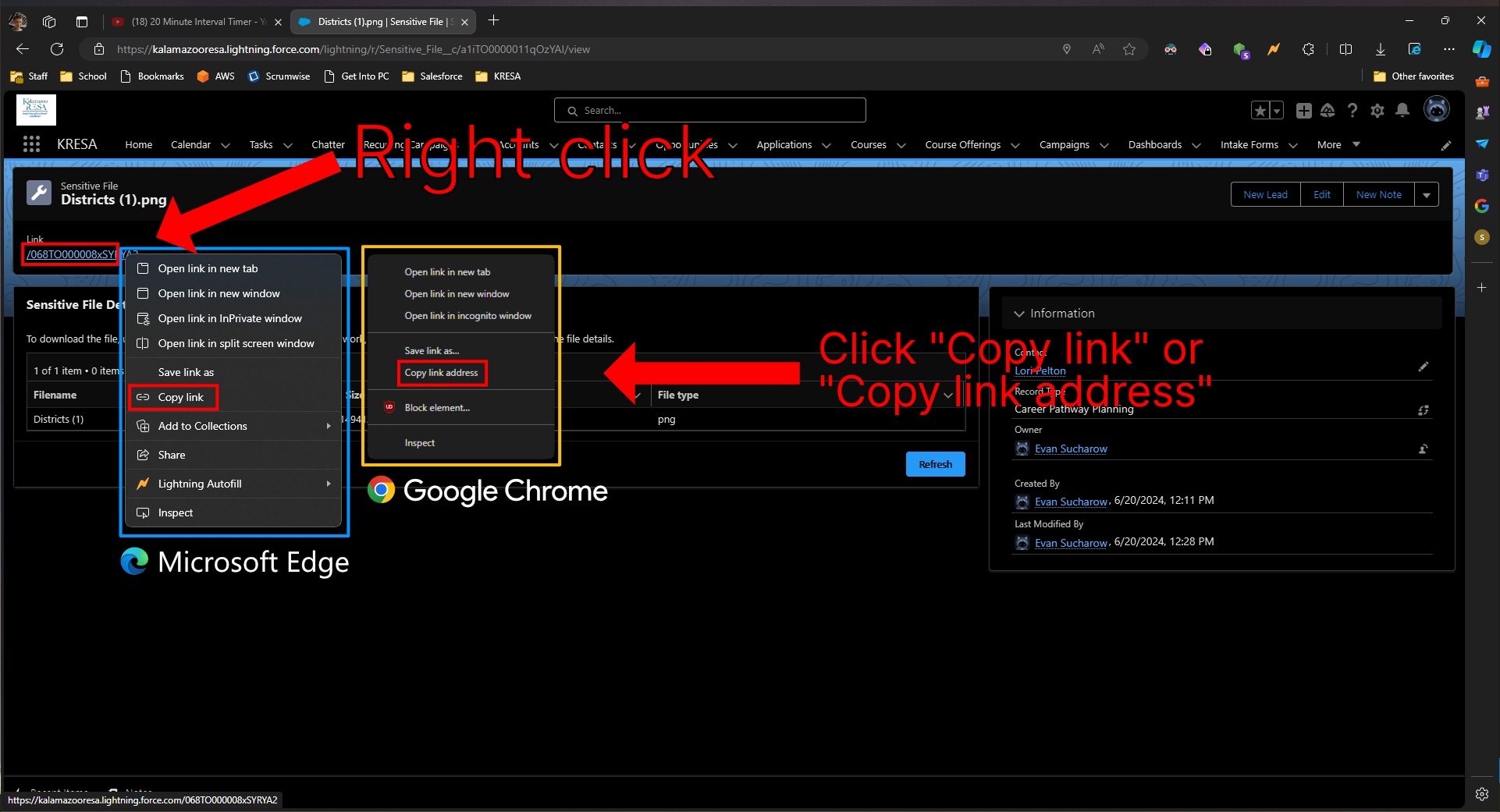Expand the Applications nav dropdown chevron
The height and width of the screenshot is (812, 1500).
point(826,145)
